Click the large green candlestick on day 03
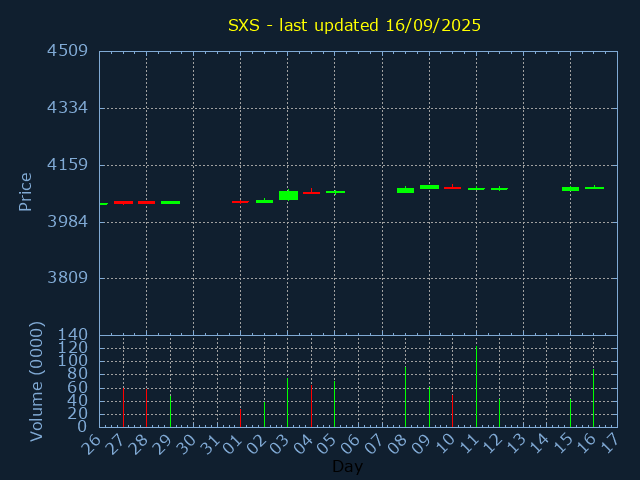The width and height of the screenshot is (640, 480). coord(288,195)
